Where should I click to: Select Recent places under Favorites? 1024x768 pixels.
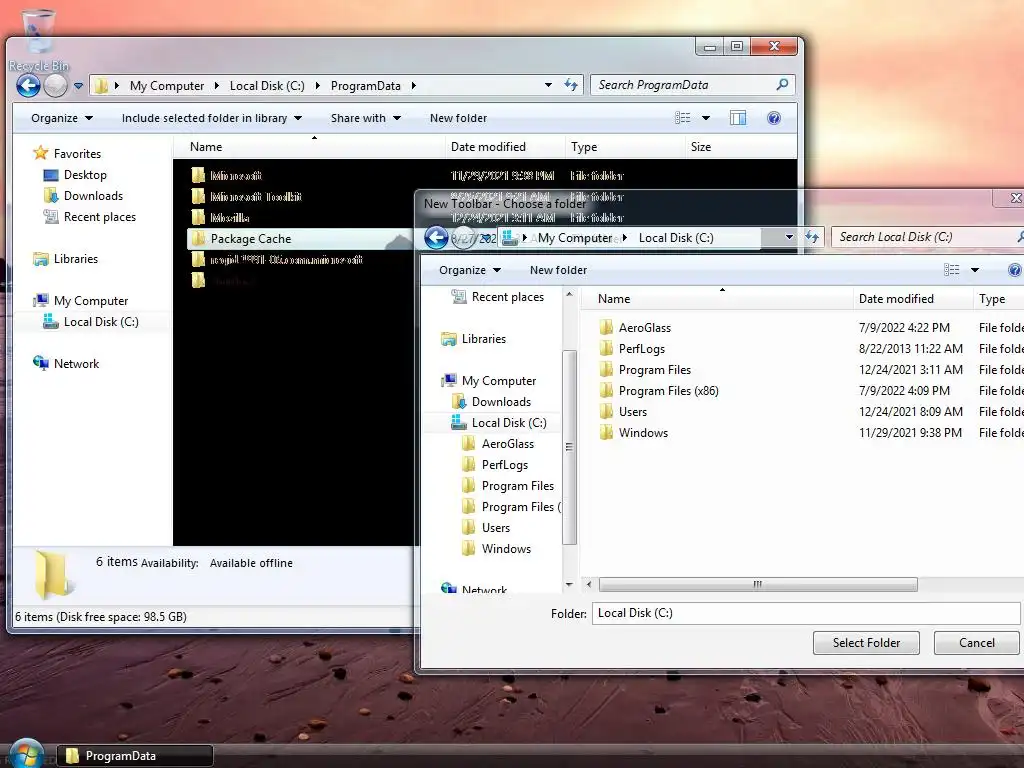pyautogui.click(x=99, y=217)
